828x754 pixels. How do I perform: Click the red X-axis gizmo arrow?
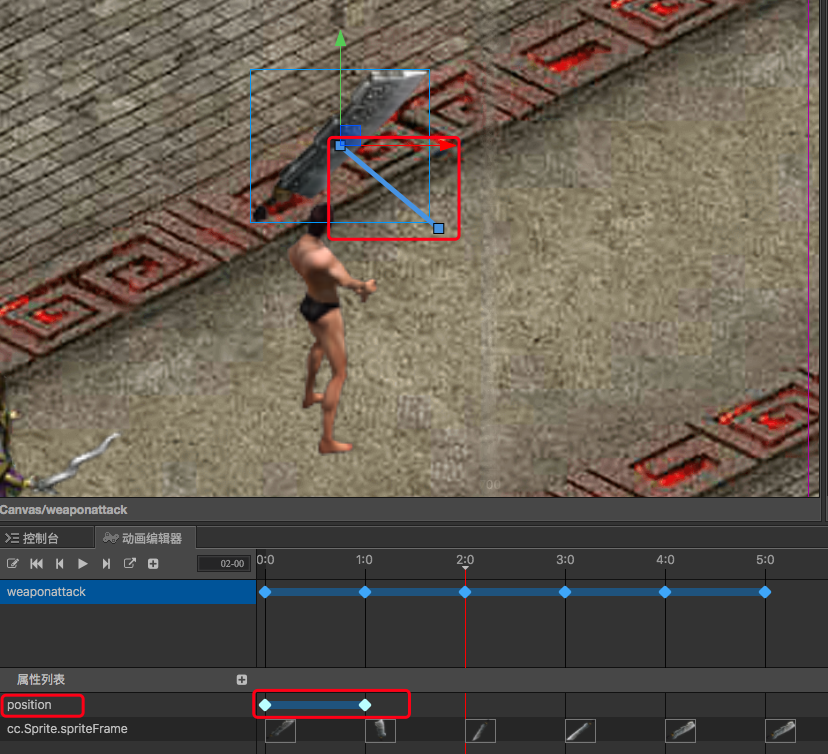(448, 144)
